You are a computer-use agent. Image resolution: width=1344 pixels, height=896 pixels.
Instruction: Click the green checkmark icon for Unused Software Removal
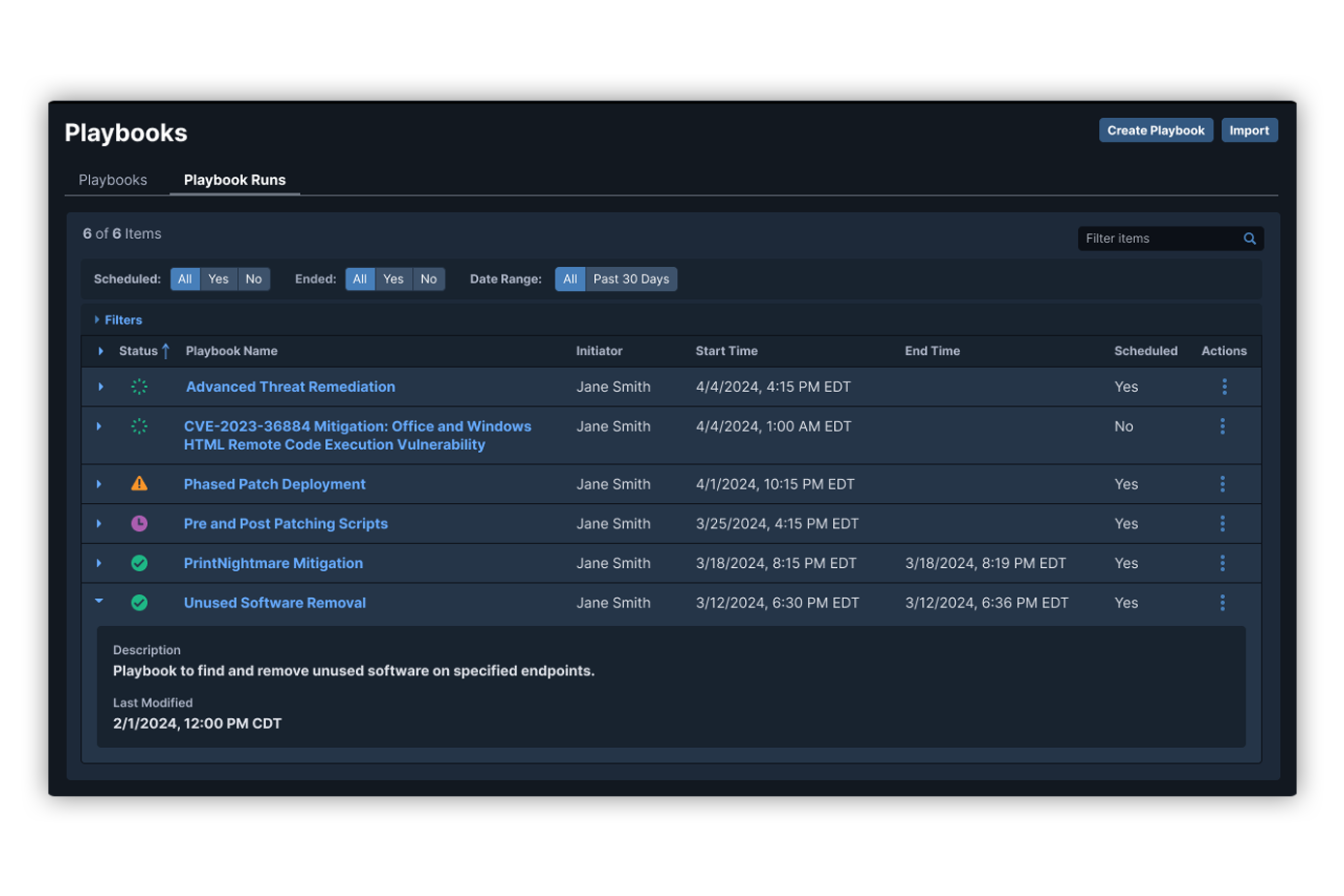[x=139, y=603]
